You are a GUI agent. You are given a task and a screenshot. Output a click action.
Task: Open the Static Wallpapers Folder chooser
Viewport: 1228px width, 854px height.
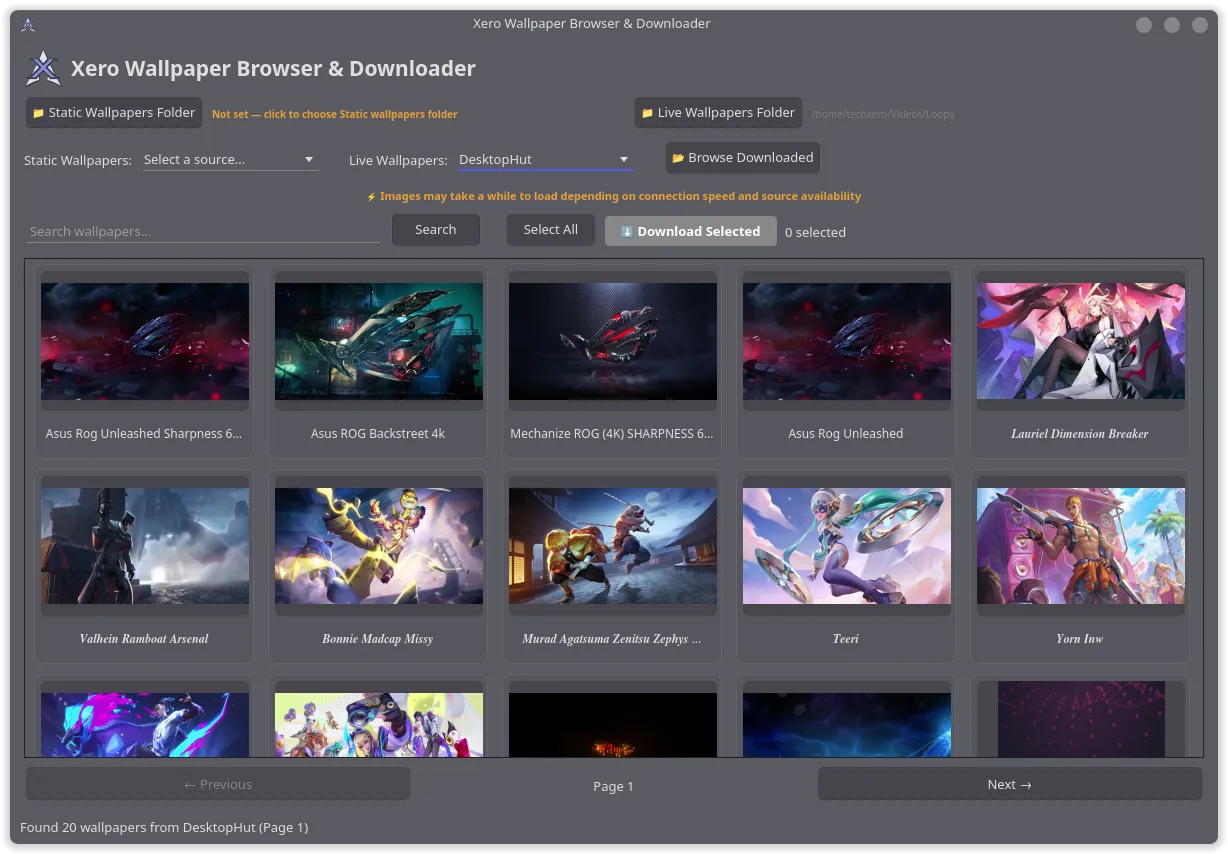(x=113, y=113)
